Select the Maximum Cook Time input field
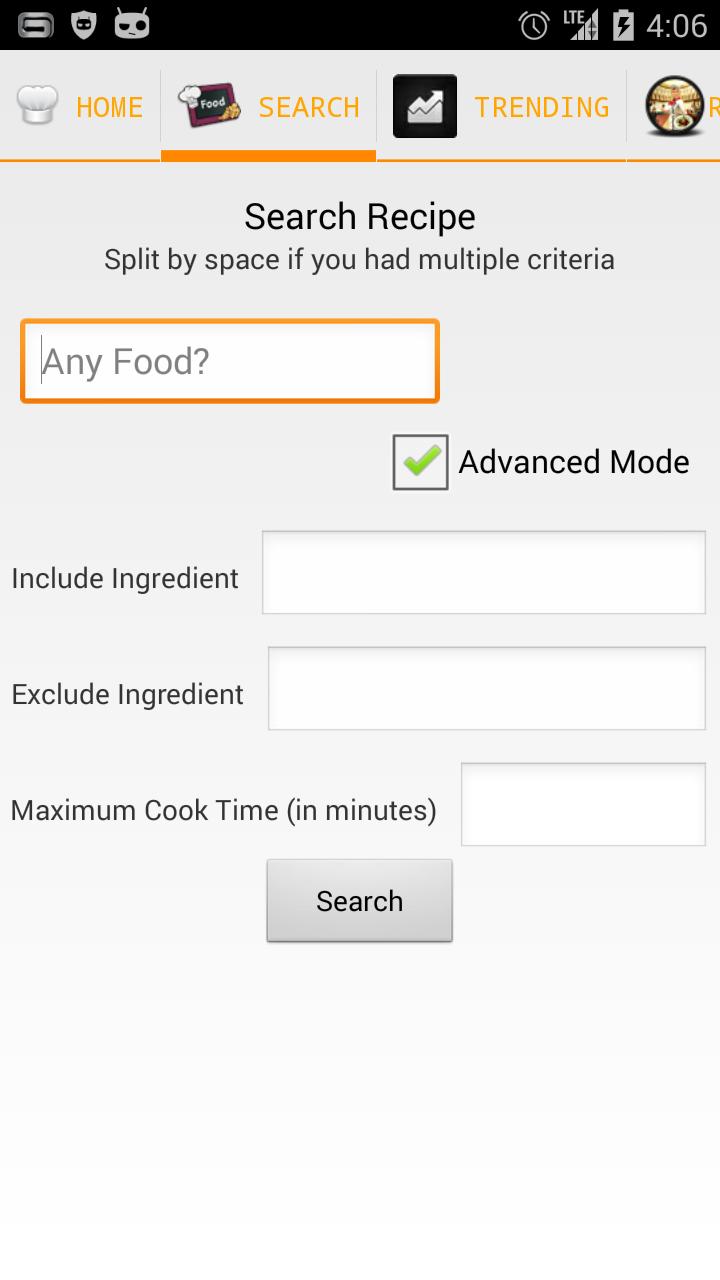The image size is (720, 1280). [583, 803]
